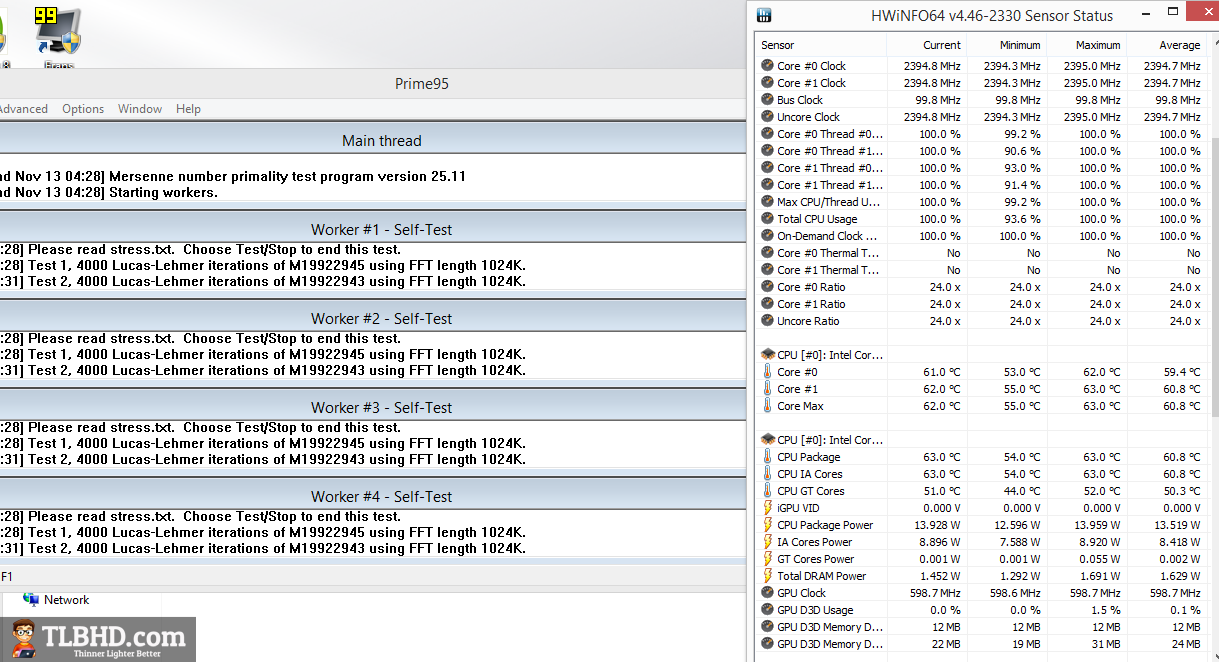Click the thermometer icon beside Core #0 temperature
This screenshot has width=1219, height=662.
coord(767,372)
